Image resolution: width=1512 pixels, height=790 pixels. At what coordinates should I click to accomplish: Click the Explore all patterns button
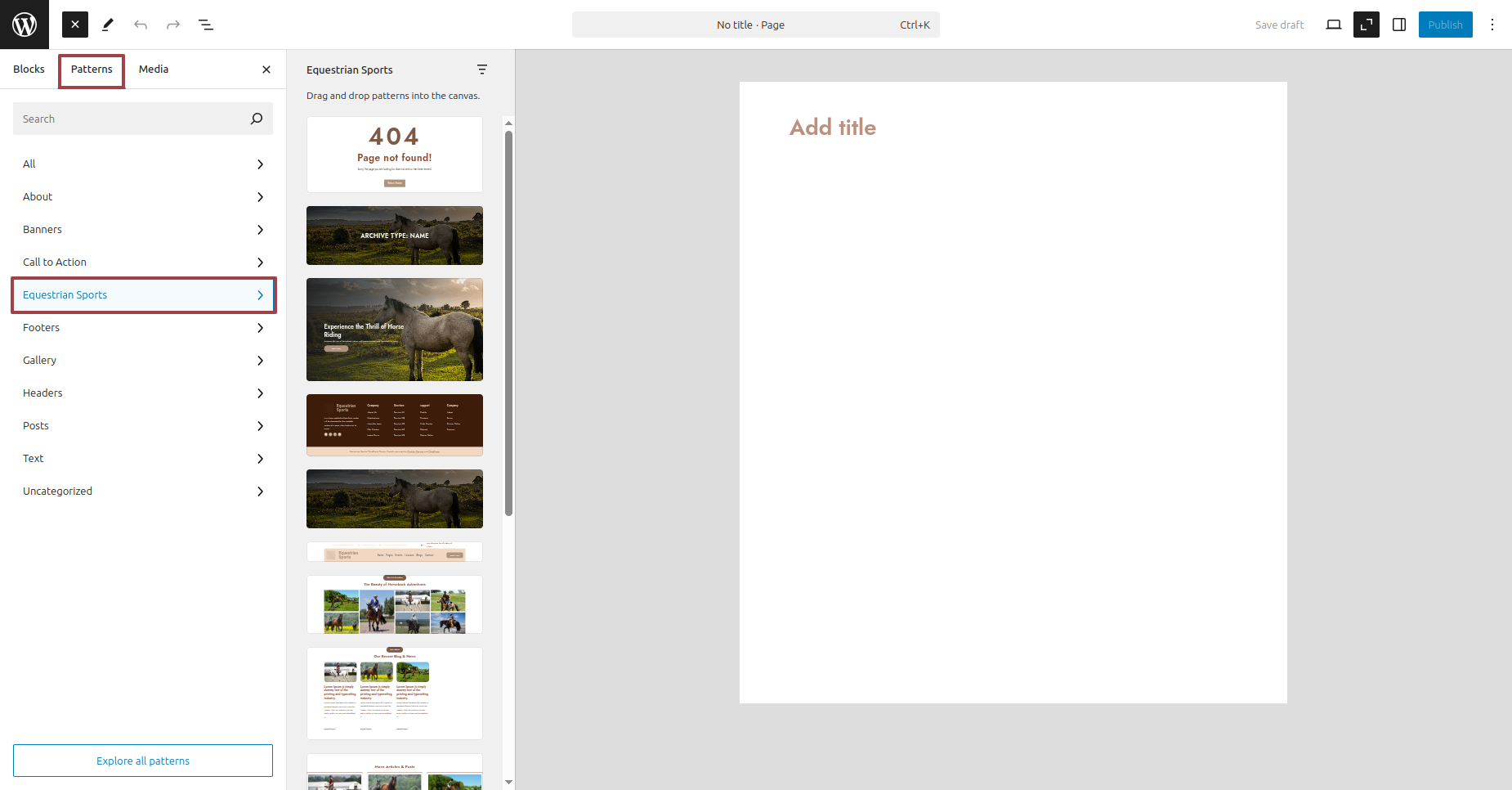coord(143,761)
